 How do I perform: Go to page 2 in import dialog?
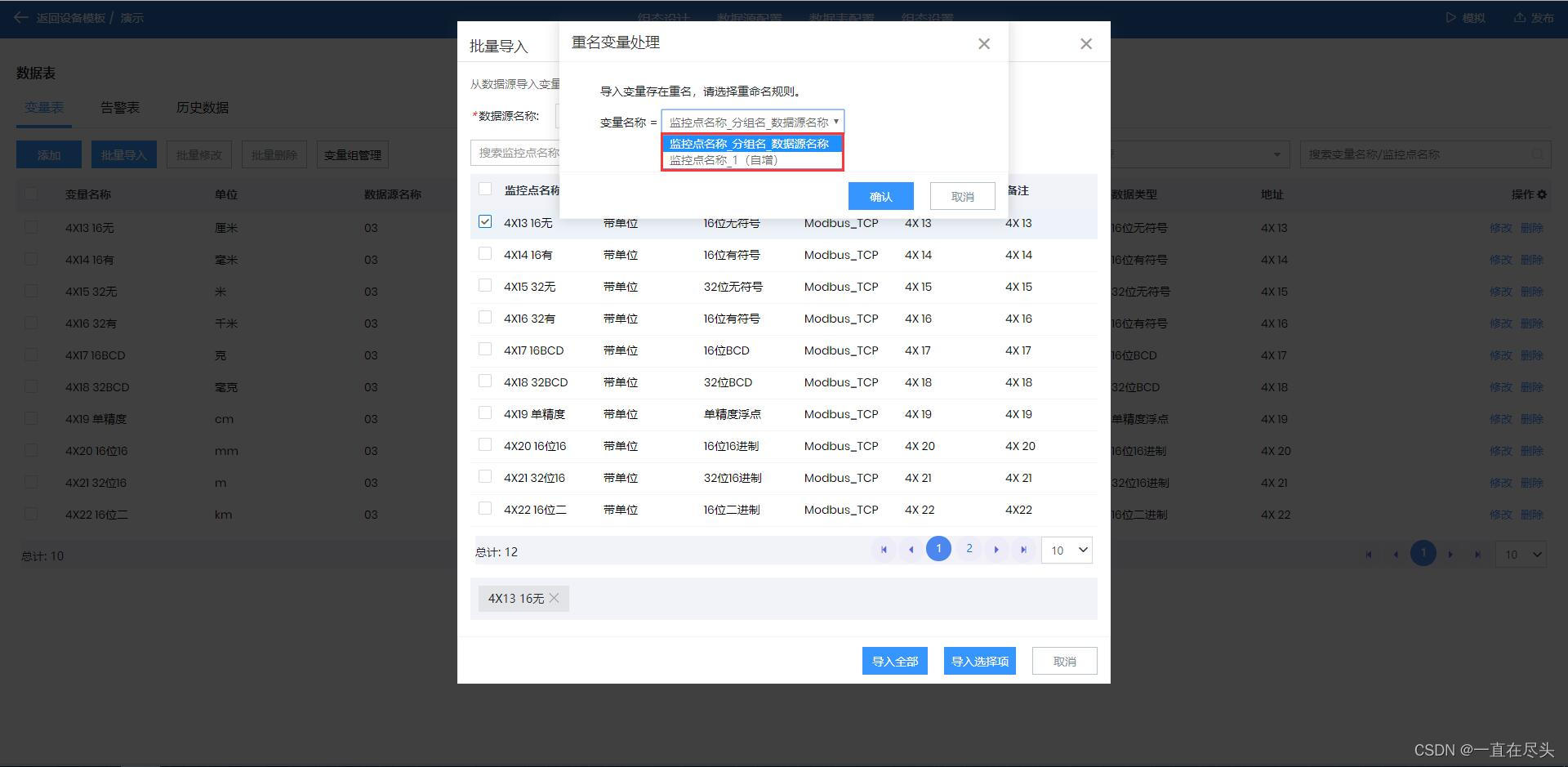tap(969, 549)
